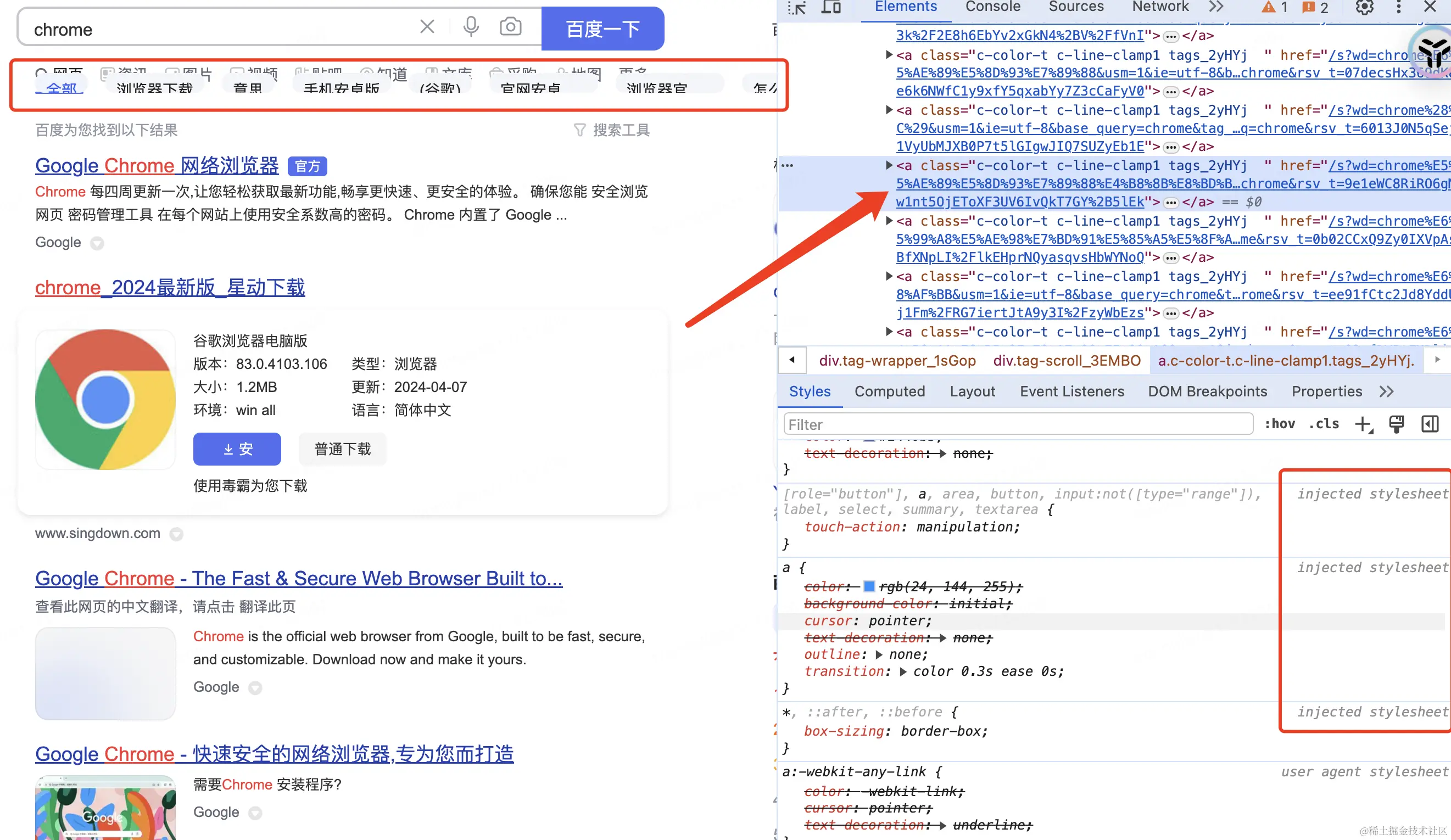This screenshot has height=840, width=1451.
Task: Expand the anchor node with href chrome%28
Action: click(889, 110)
